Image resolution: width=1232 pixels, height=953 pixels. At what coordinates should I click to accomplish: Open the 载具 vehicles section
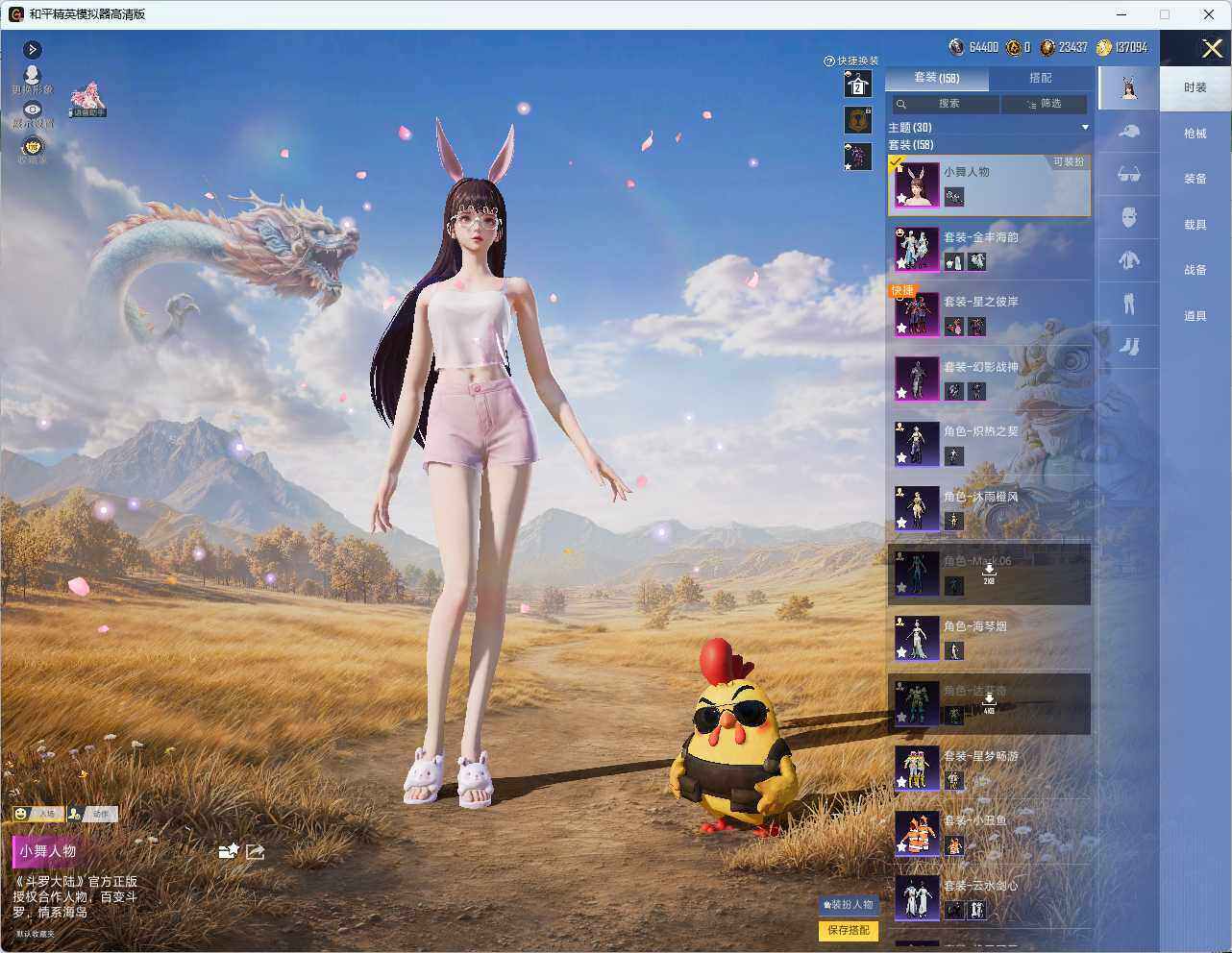coord(1195,225)
